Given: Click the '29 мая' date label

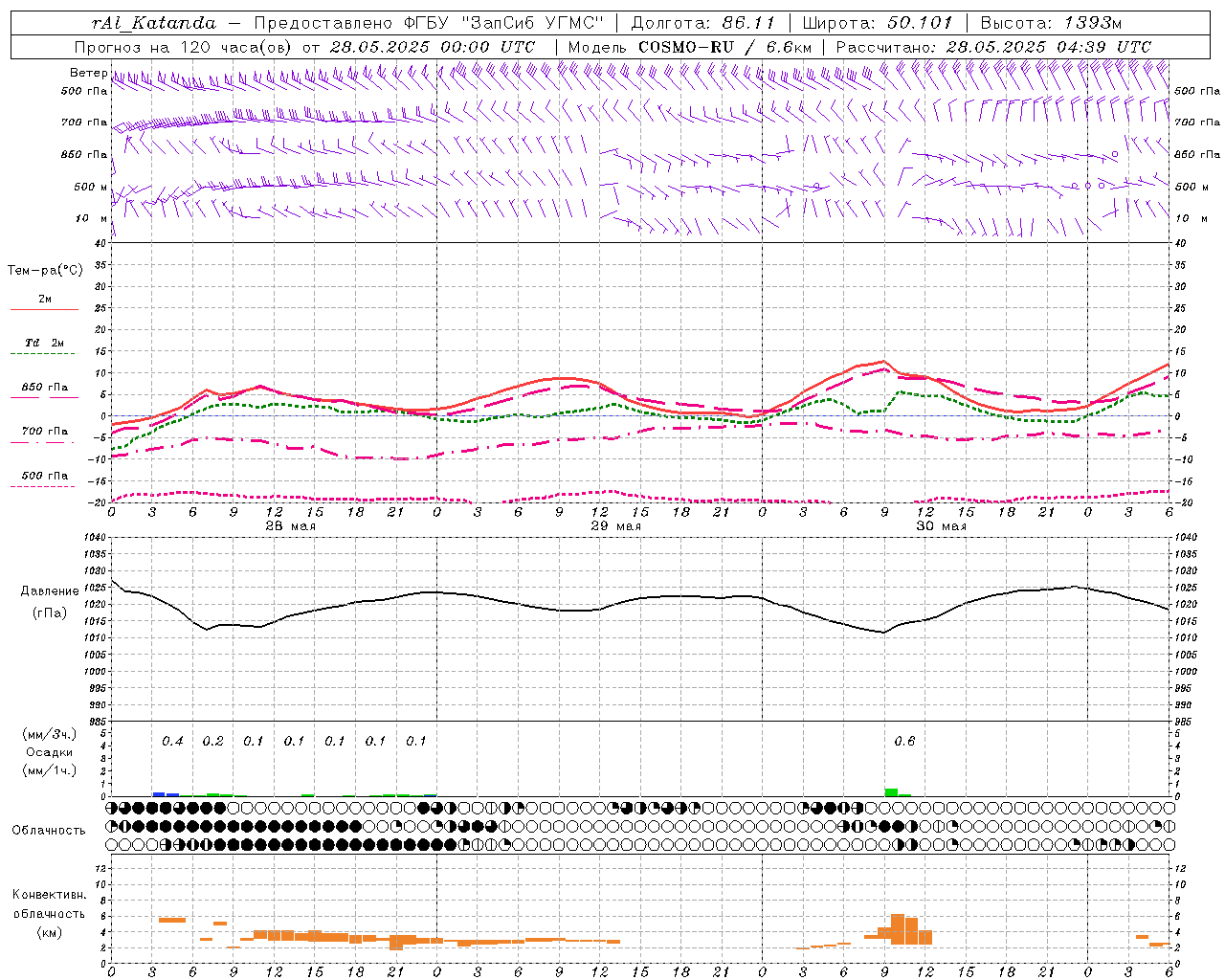Looking at the screenshot, I should pyautogui.click(x=615, y=526).
